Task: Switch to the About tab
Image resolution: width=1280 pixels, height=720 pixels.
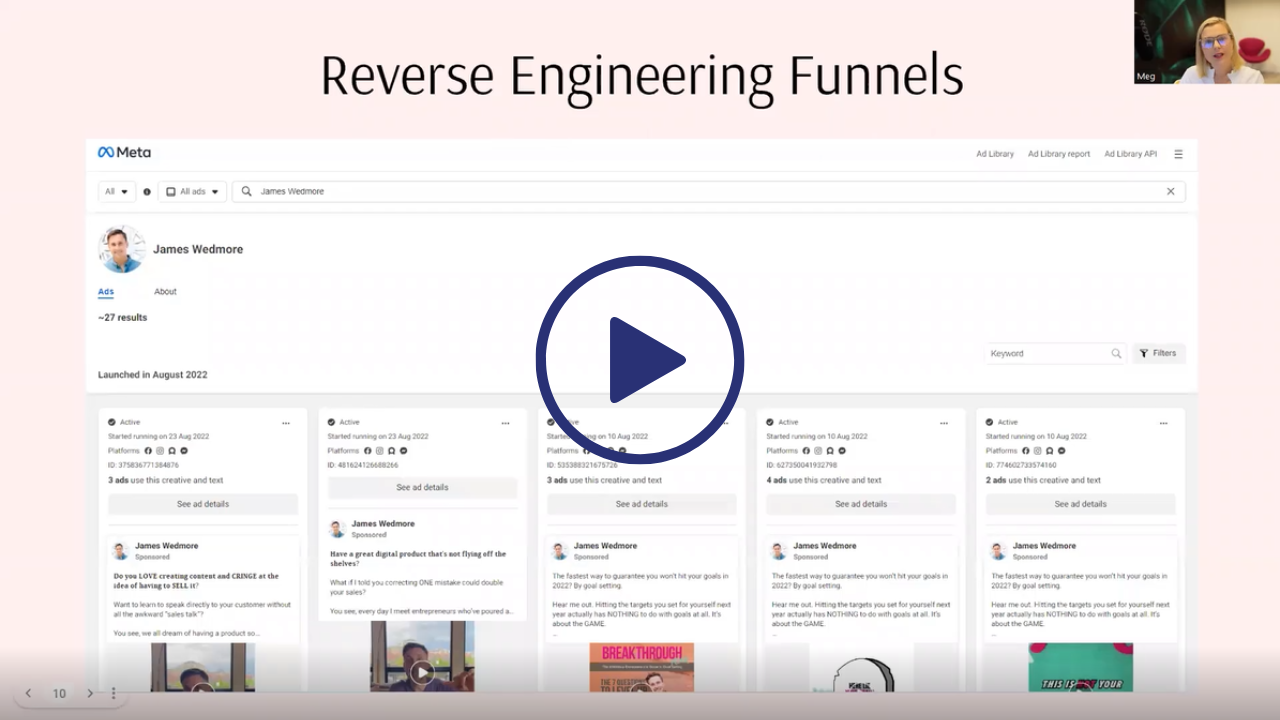Action: pyautogui.click(x=165, y=292)
